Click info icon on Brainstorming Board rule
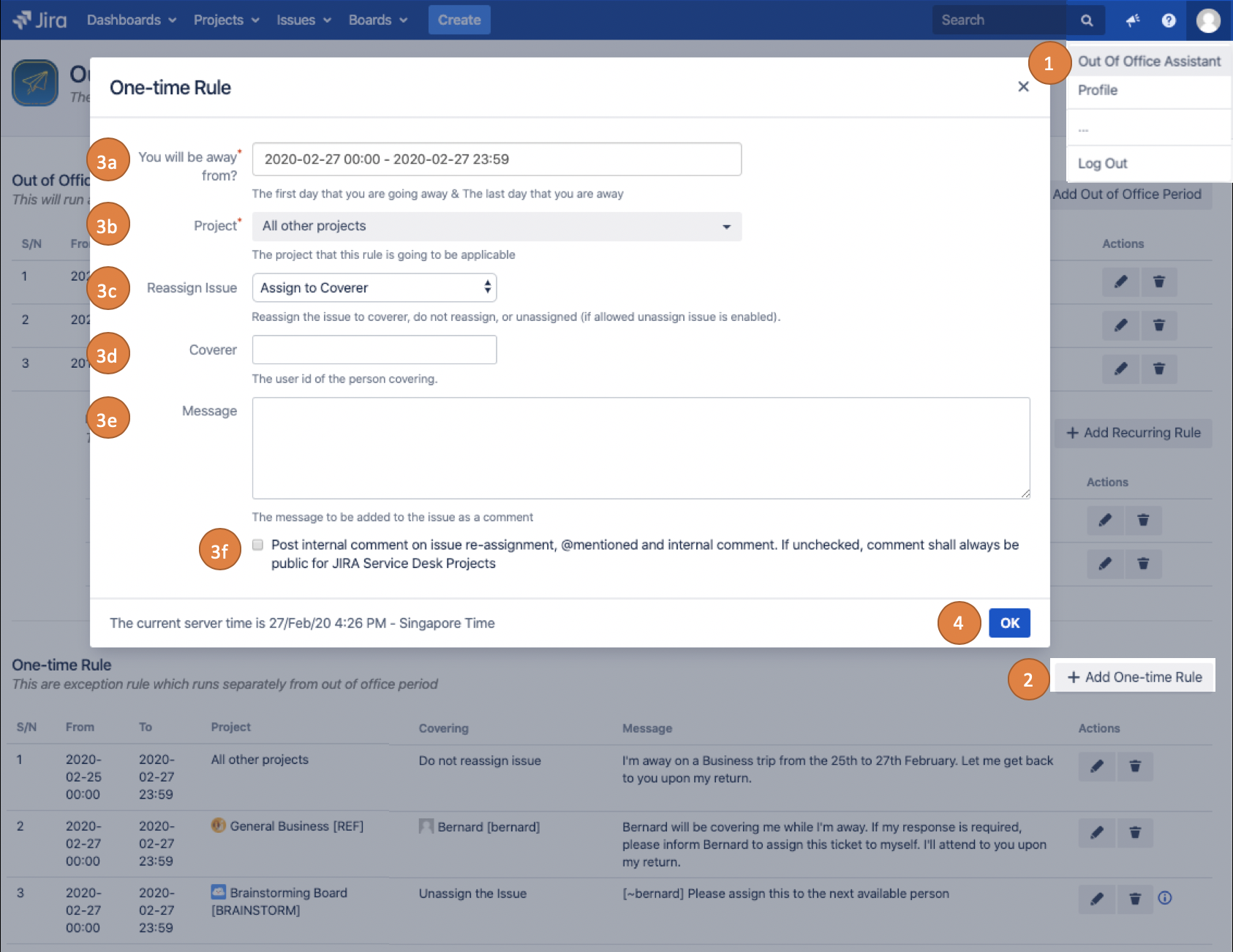The width and height of the screenshot is (1233, 952). click(1165, 898)
